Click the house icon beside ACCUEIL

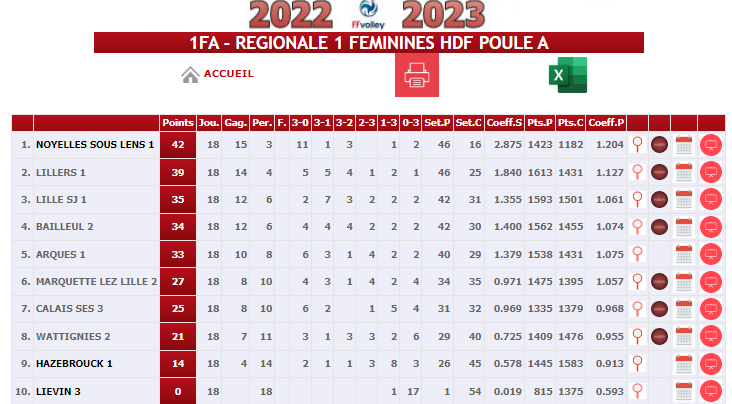[x=190, y=75]
